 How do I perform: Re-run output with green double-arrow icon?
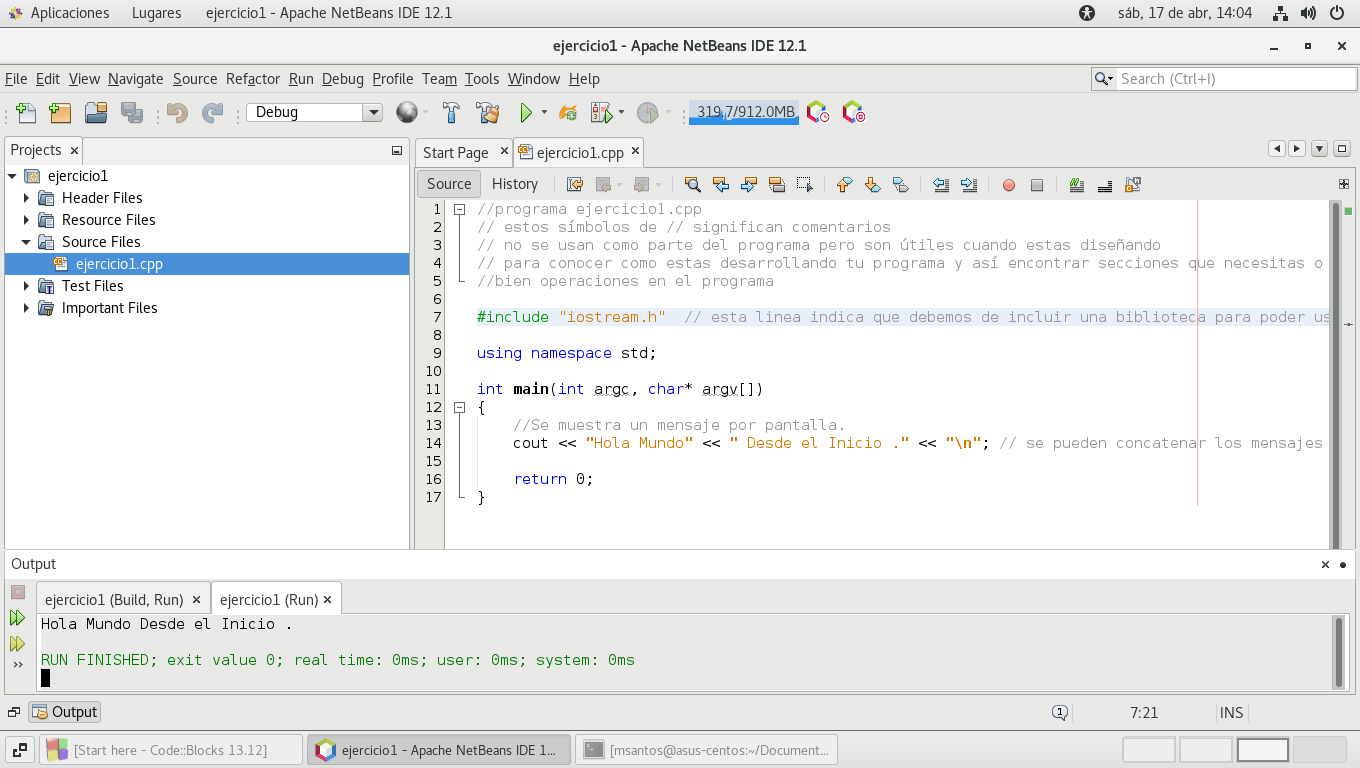click(x=17, y=618)
